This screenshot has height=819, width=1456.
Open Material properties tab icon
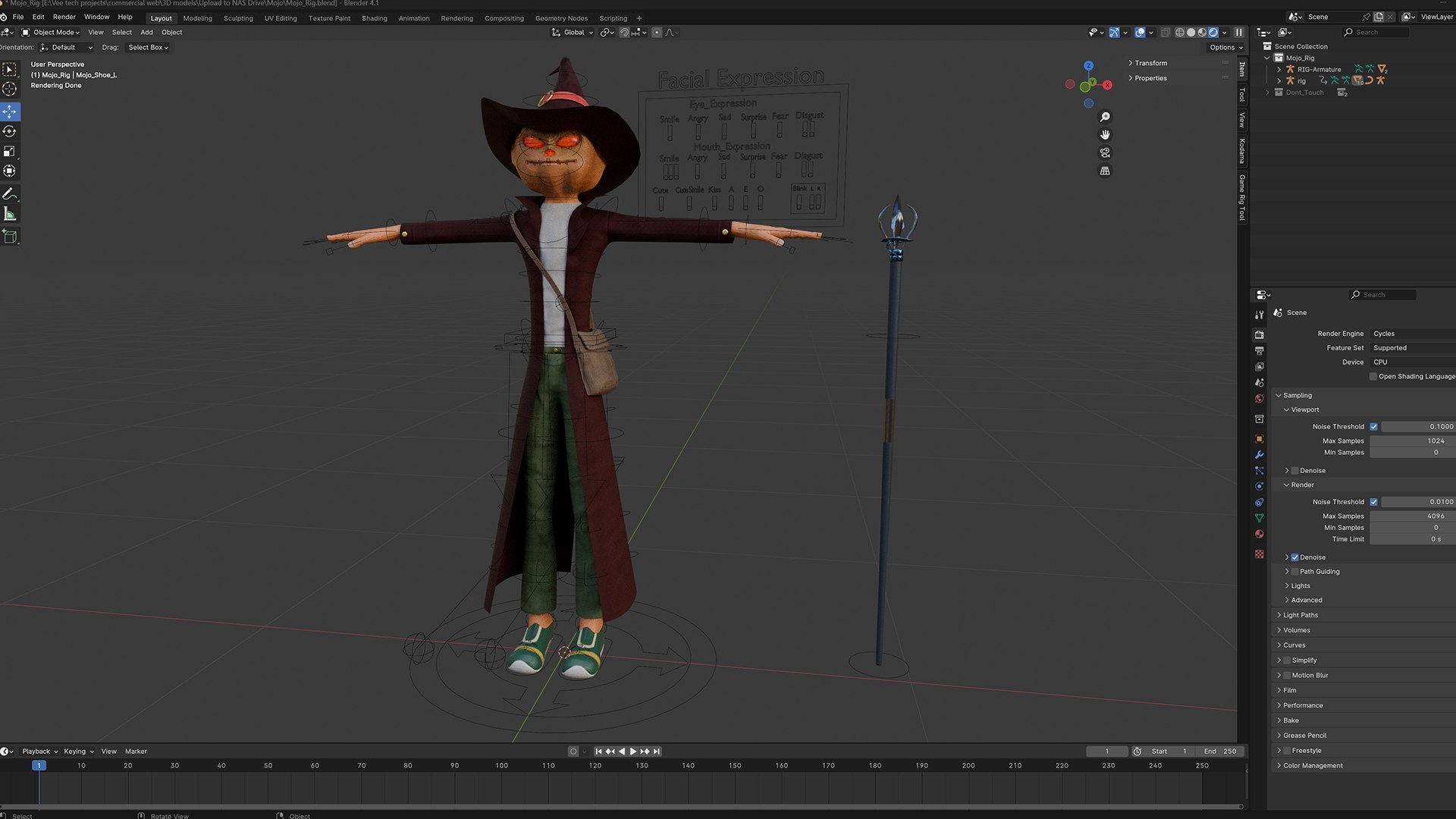point(1259,534)
